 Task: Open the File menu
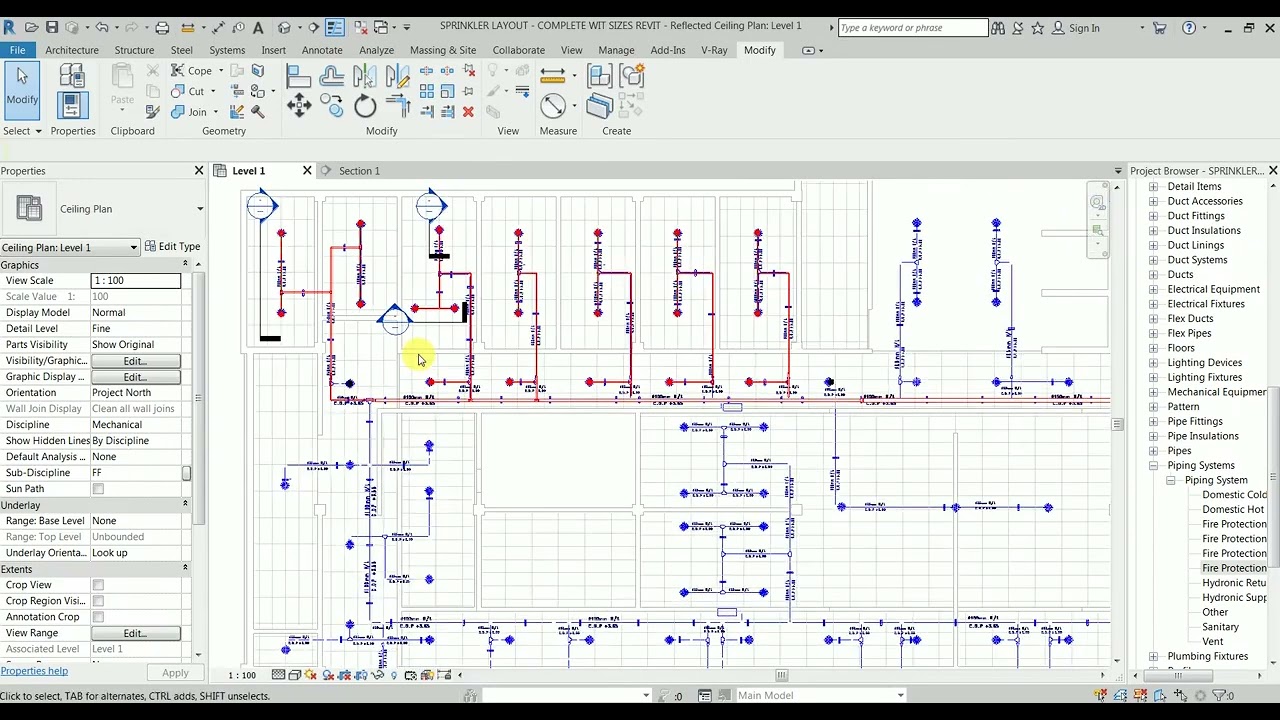tap(17, 50)
